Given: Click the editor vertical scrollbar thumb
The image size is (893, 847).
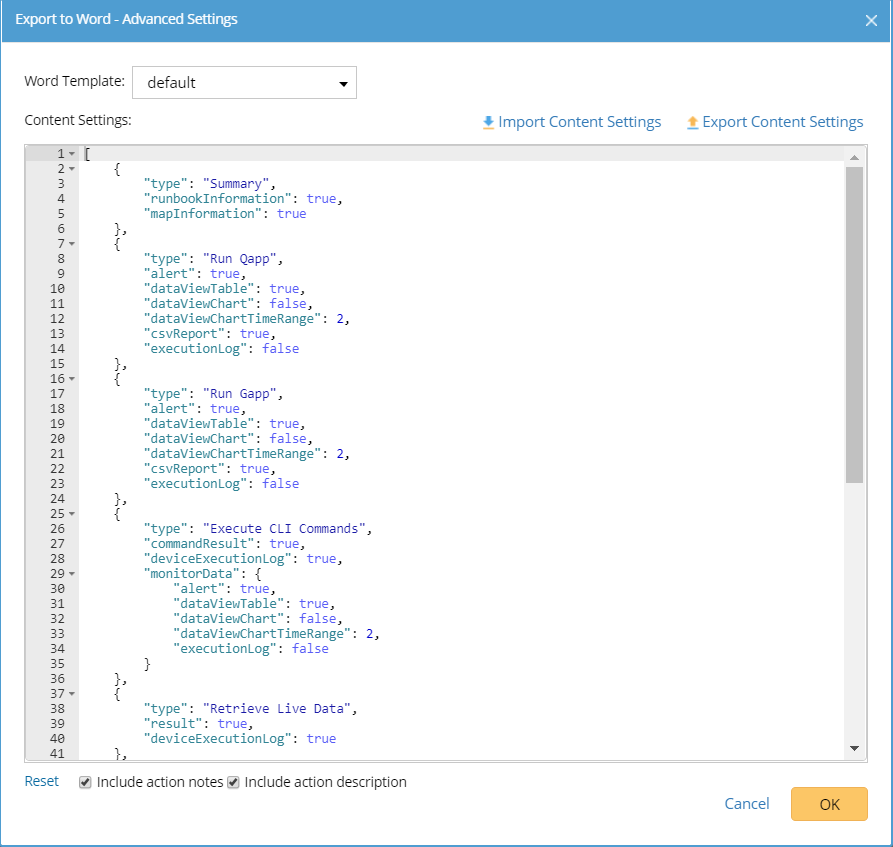Looking at the screenshot, I should 854,325.
